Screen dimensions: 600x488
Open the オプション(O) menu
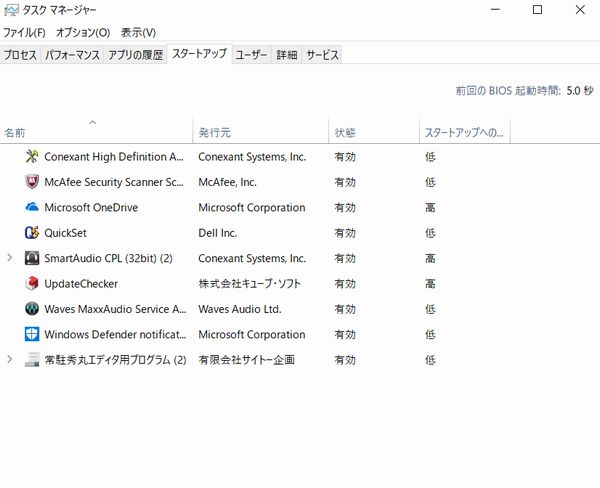click(x=83, y=33)
